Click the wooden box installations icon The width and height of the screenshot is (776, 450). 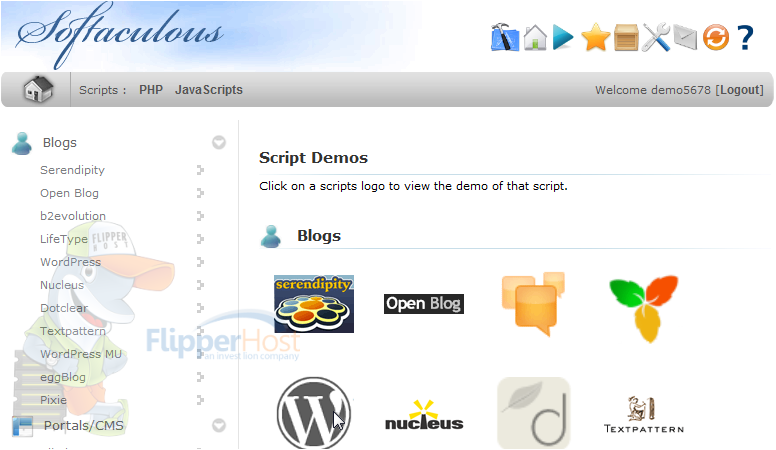pos(626,38)
